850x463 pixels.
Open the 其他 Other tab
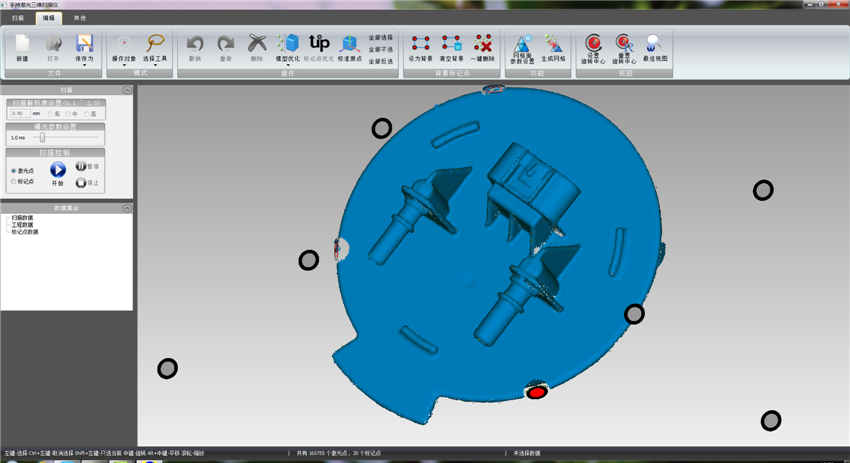[80, 18]
